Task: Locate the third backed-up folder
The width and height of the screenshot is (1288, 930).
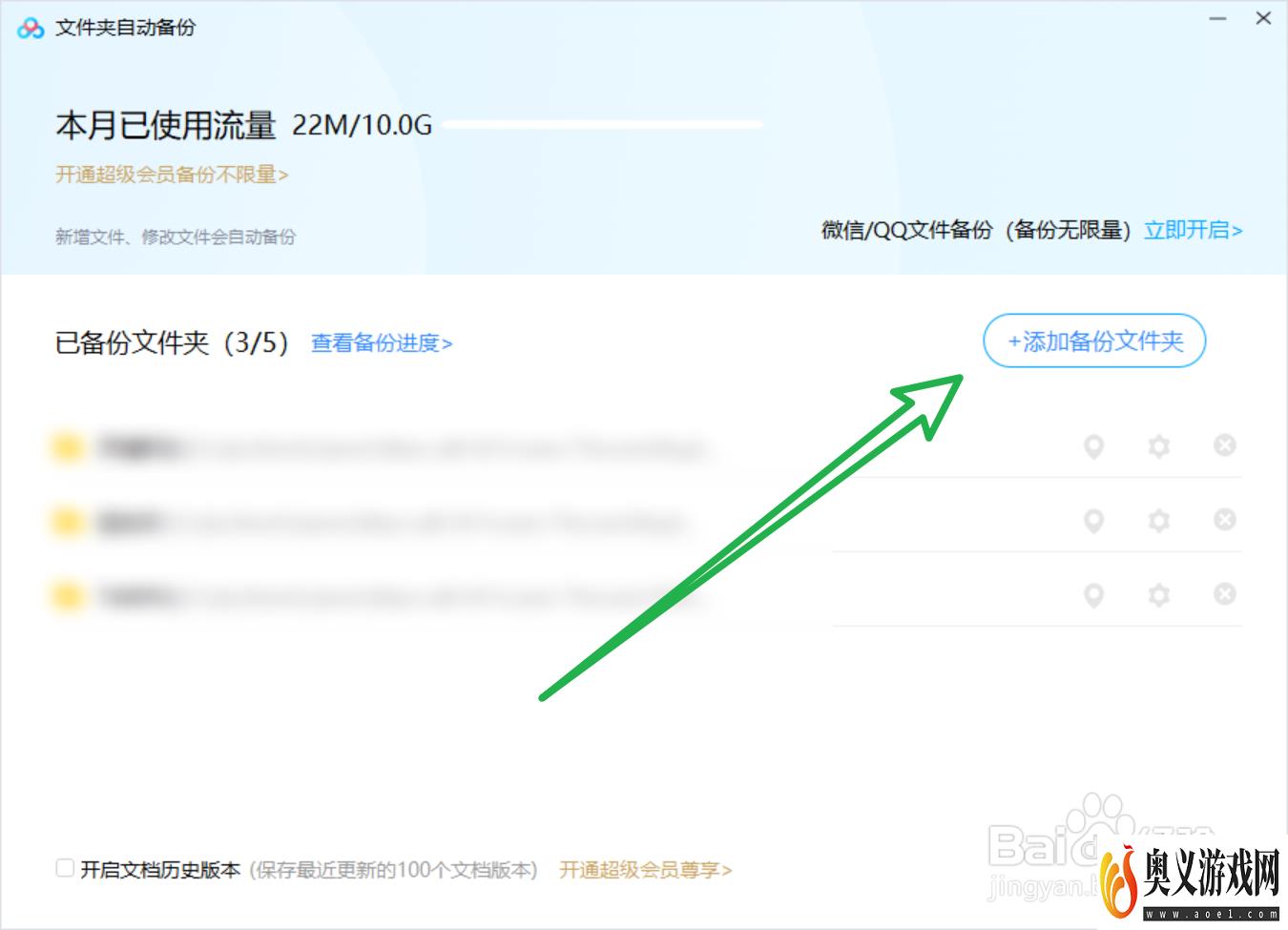Action: coord(1093,595)
